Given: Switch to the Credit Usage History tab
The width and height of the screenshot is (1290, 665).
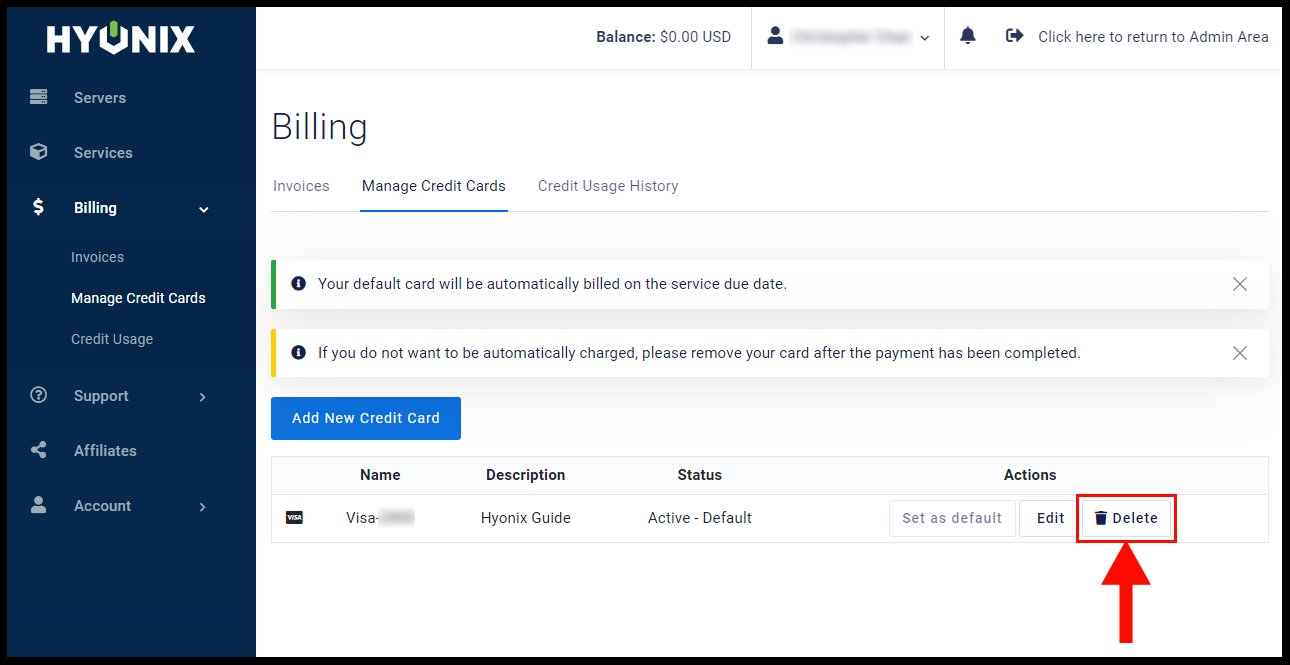Looking at the screenshot, I should point(608,186).
